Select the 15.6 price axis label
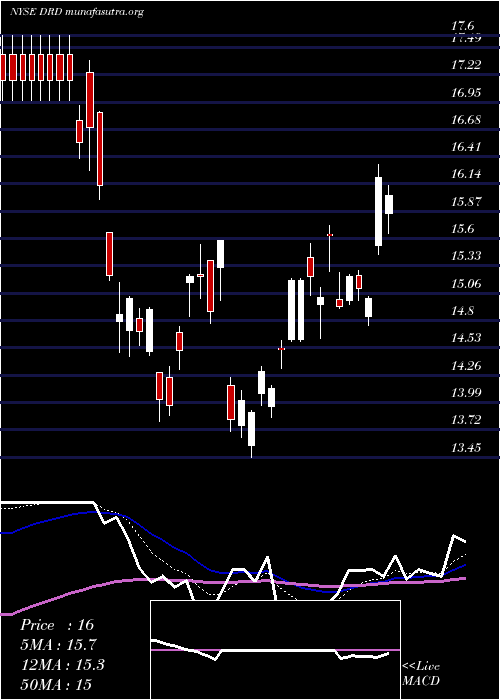This screenshot has width=500, height=700. [x=463, y=229]
